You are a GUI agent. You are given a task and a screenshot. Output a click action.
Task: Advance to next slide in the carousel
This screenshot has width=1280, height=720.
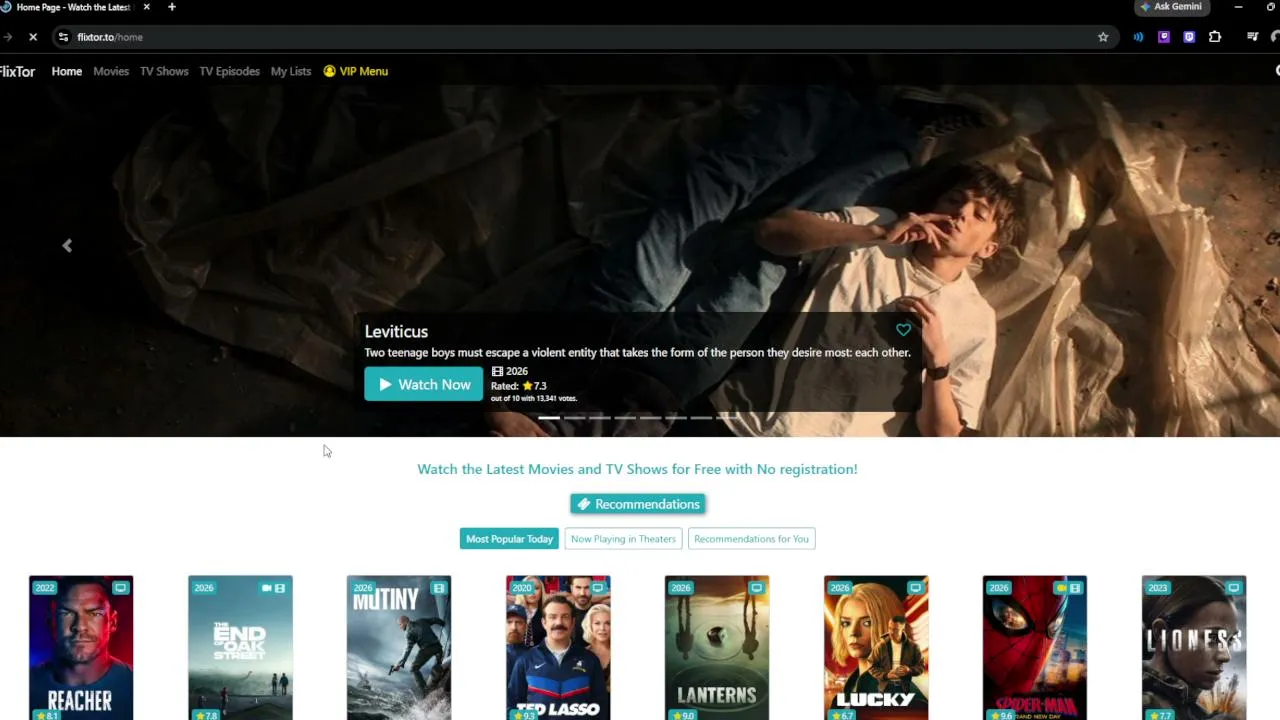[x=1207, y=246]
